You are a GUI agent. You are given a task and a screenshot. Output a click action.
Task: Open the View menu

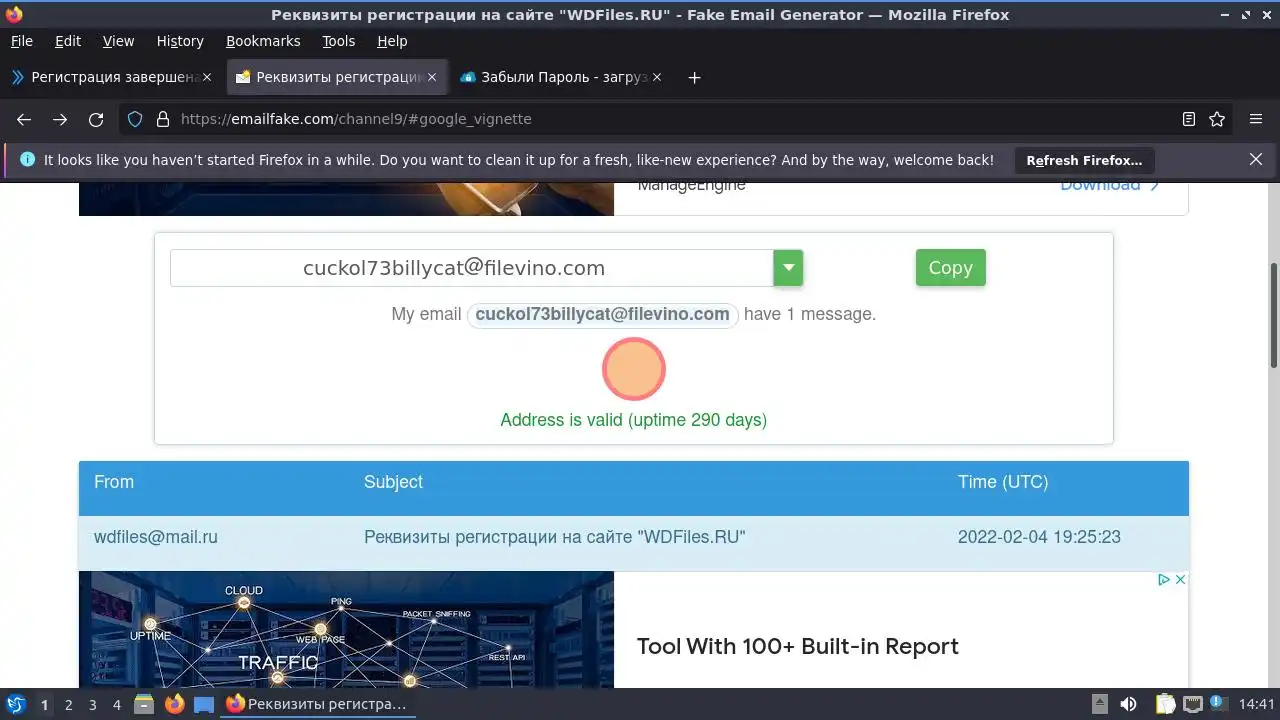tap(118, 41)
